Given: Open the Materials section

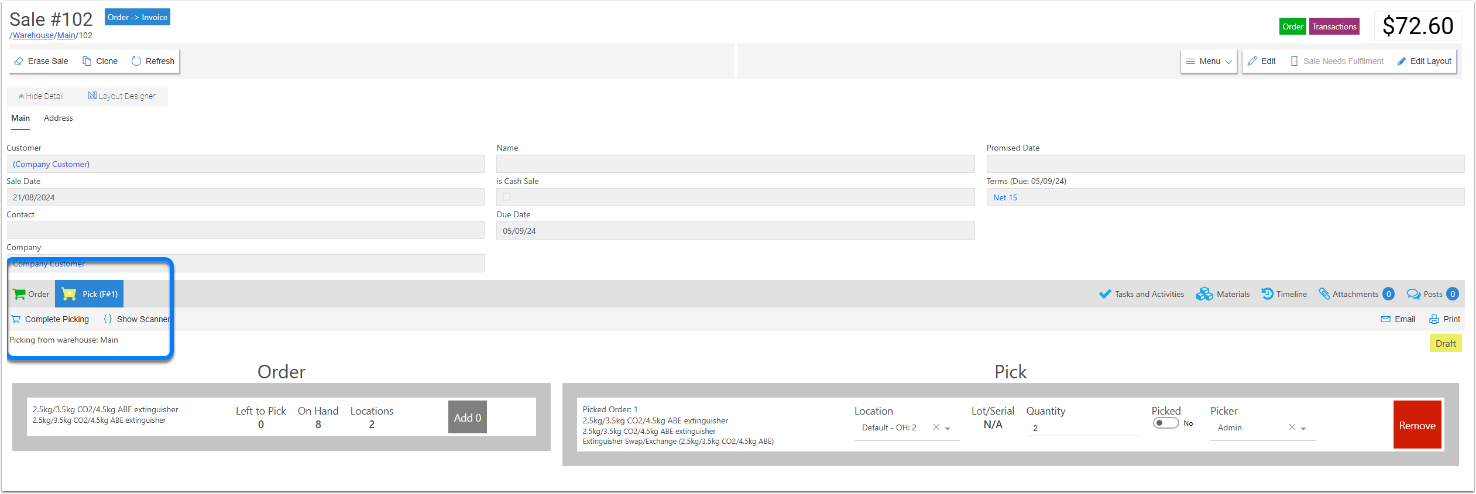Looking at the screenshot, I should [1222, 294].
